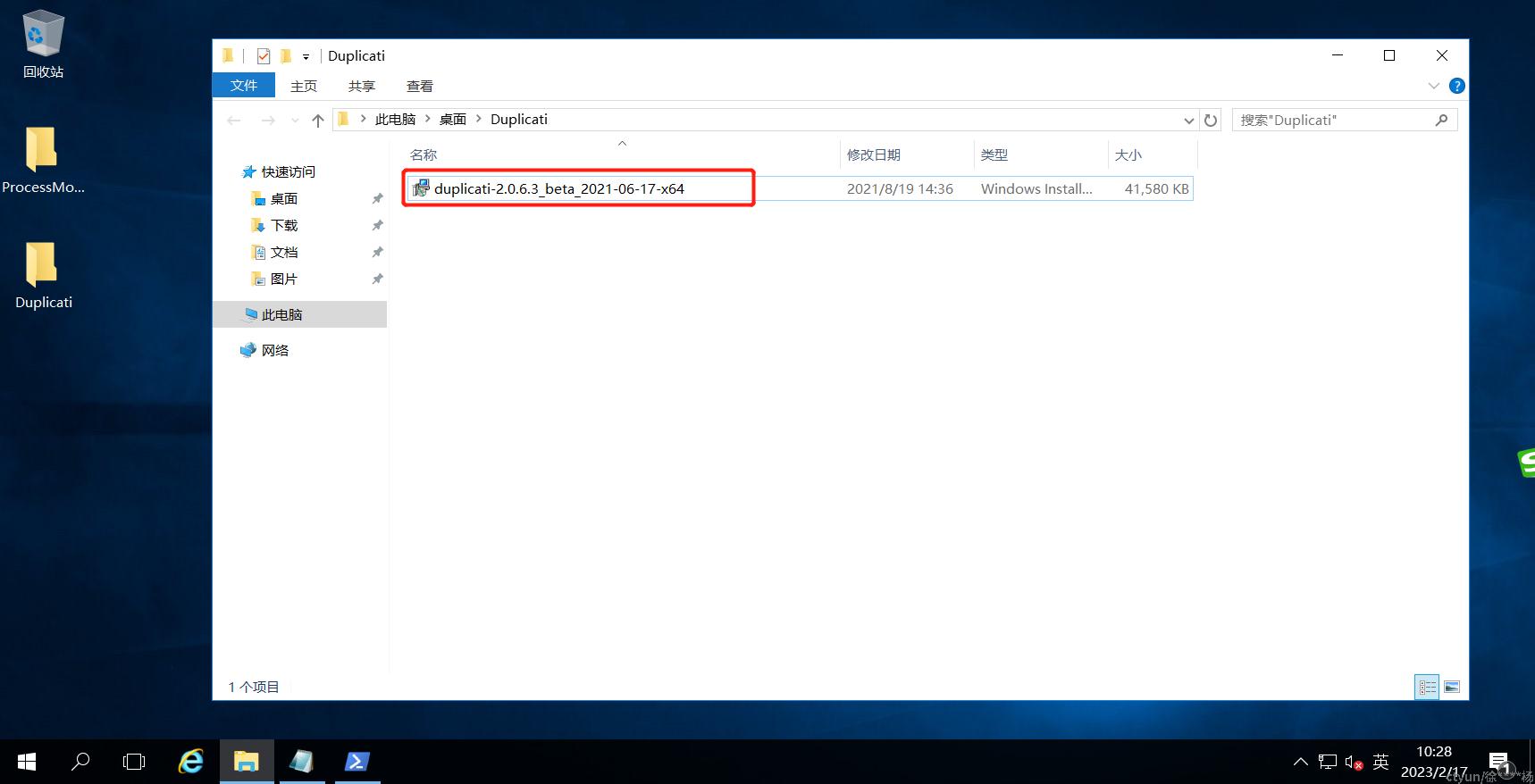1535x784 pixels.
Task: Open PowerShell from the taskbar
Action: pyautogui.click(x=357, y=762)
